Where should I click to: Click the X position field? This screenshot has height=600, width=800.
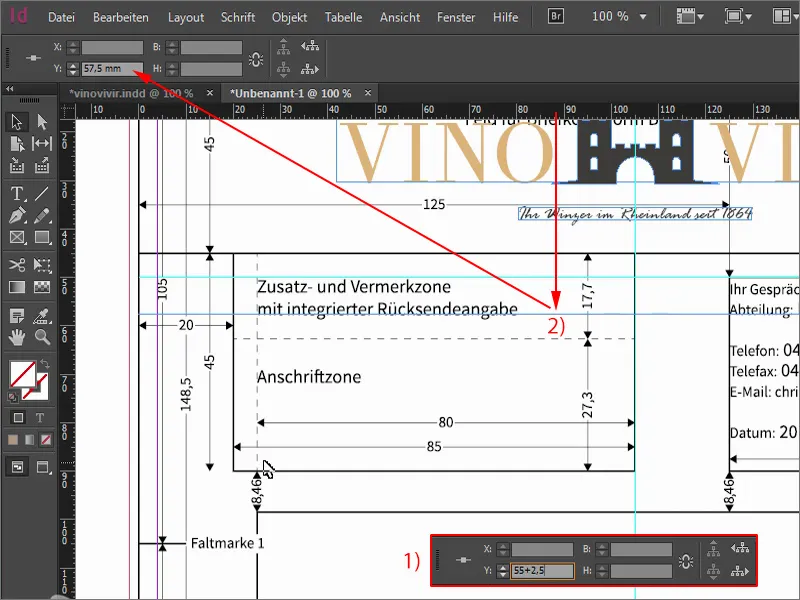[112, 47]
